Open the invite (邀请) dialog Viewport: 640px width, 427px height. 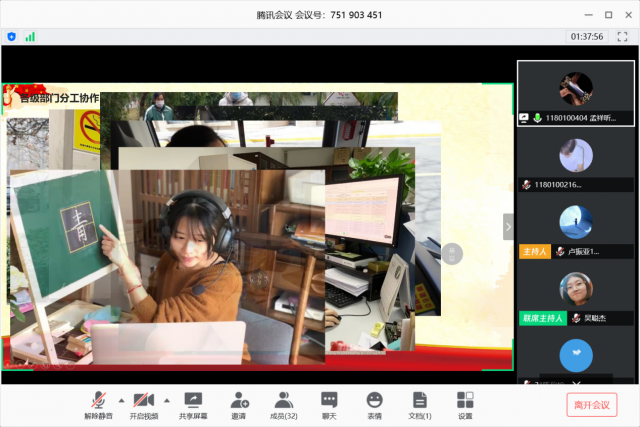point(239,403)
